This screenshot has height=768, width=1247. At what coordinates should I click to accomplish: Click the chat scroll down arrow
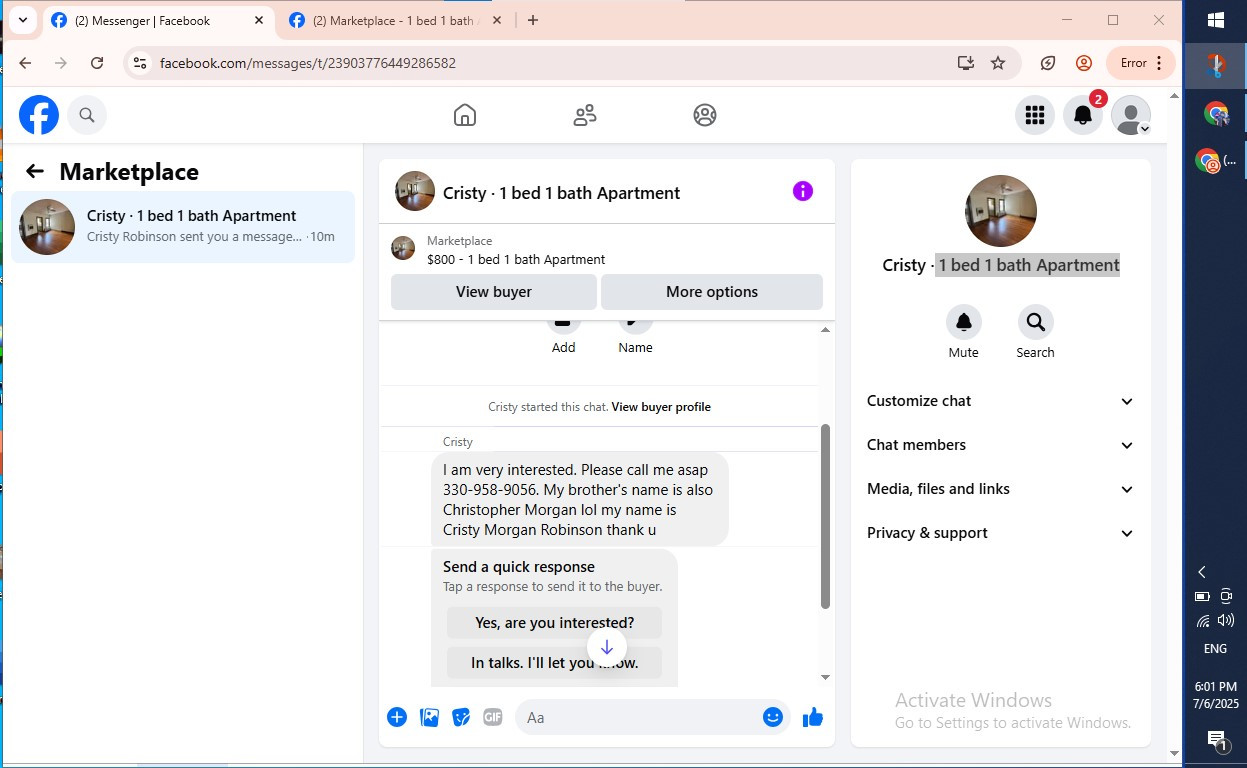point(825,677)
